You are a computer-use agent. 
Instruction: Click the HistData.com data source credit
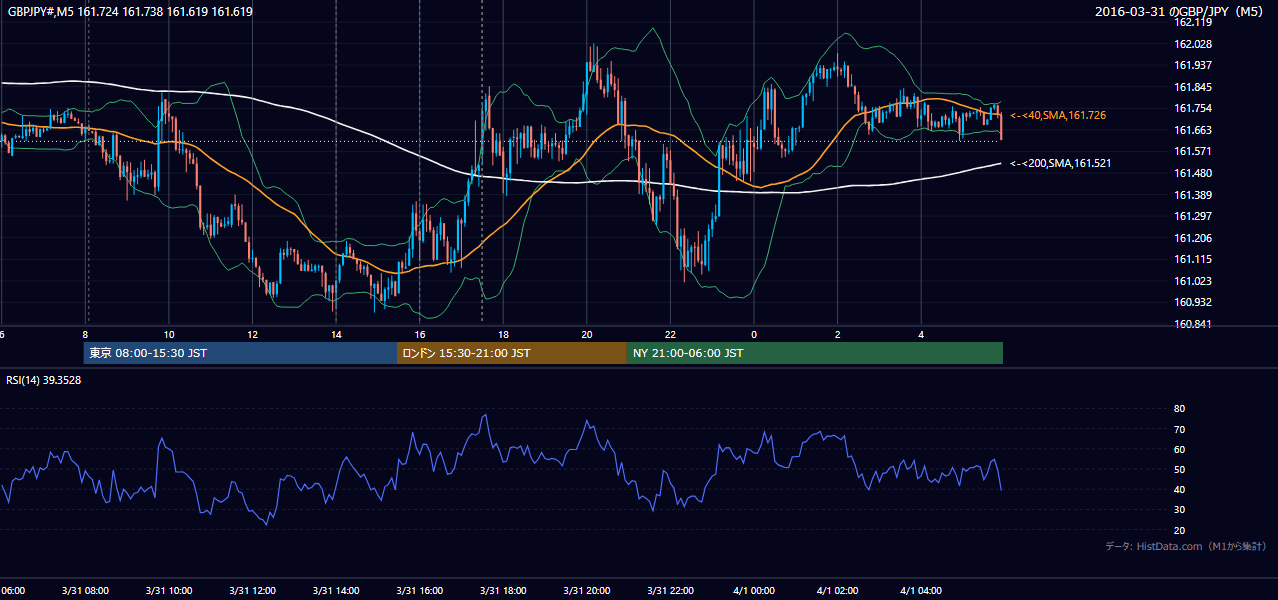pyautogui.click(x=1186, y=546)
